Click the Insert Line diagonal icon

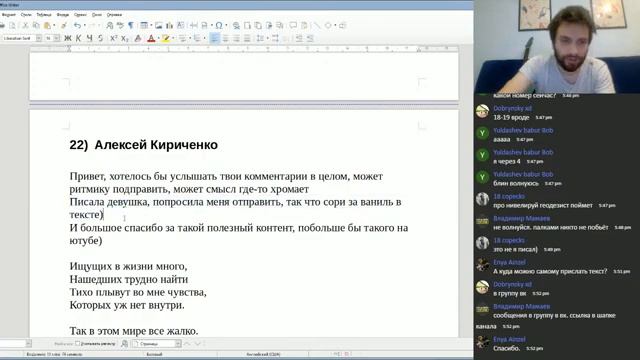317,25
